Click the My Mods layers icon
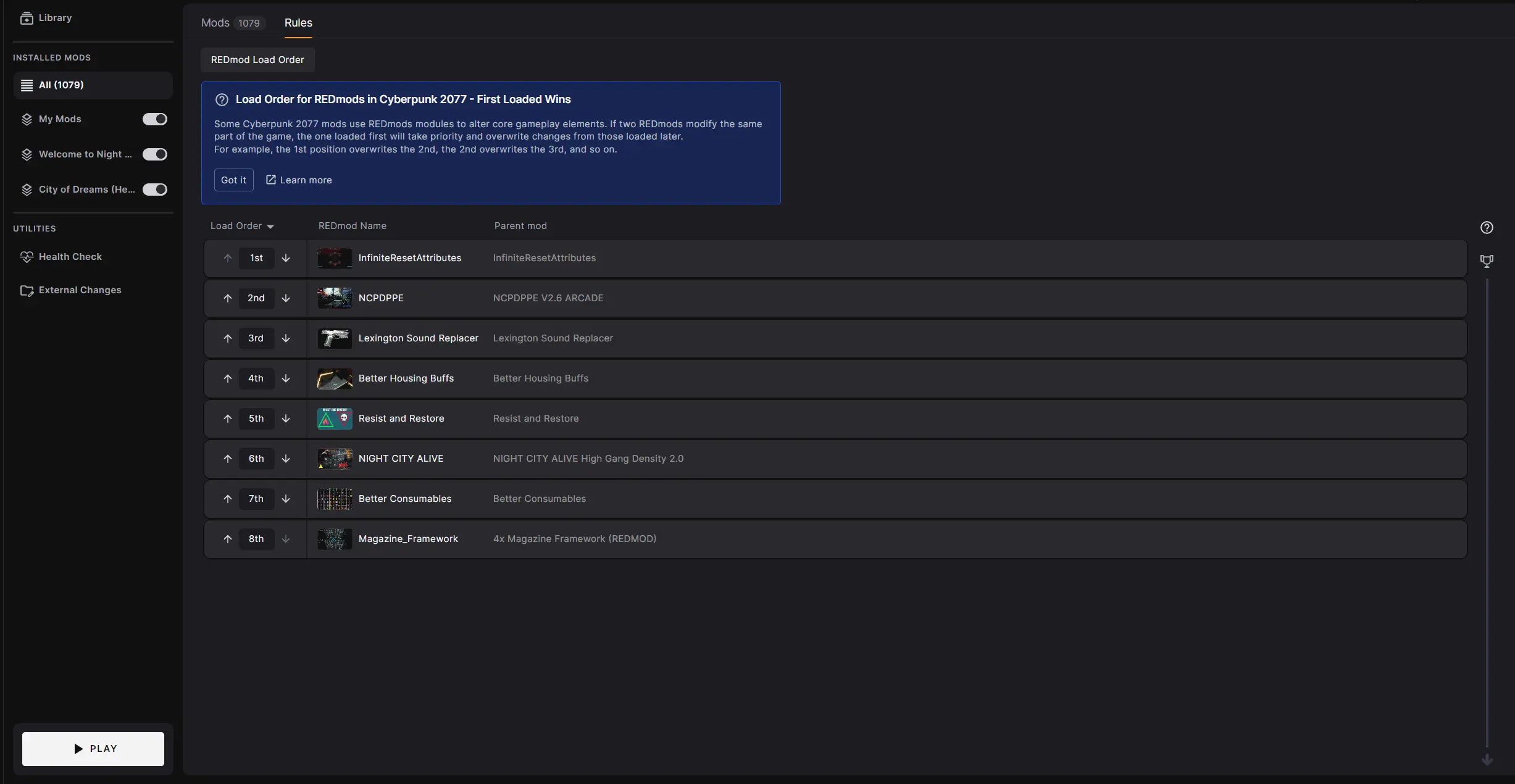Image resolution: width=1515 pixels, height=784 pixels. tap(27, 119)
